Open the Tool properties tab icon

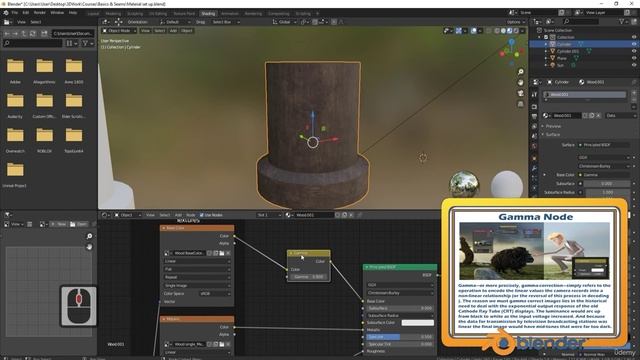[534, 95]
